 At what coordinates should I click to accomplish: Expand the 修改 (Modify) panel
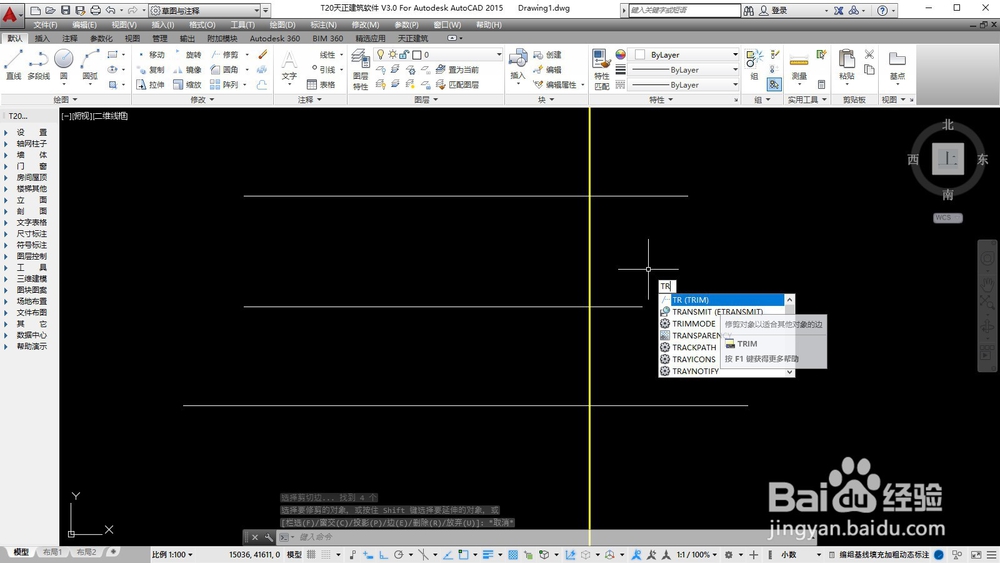click(202, 99)
